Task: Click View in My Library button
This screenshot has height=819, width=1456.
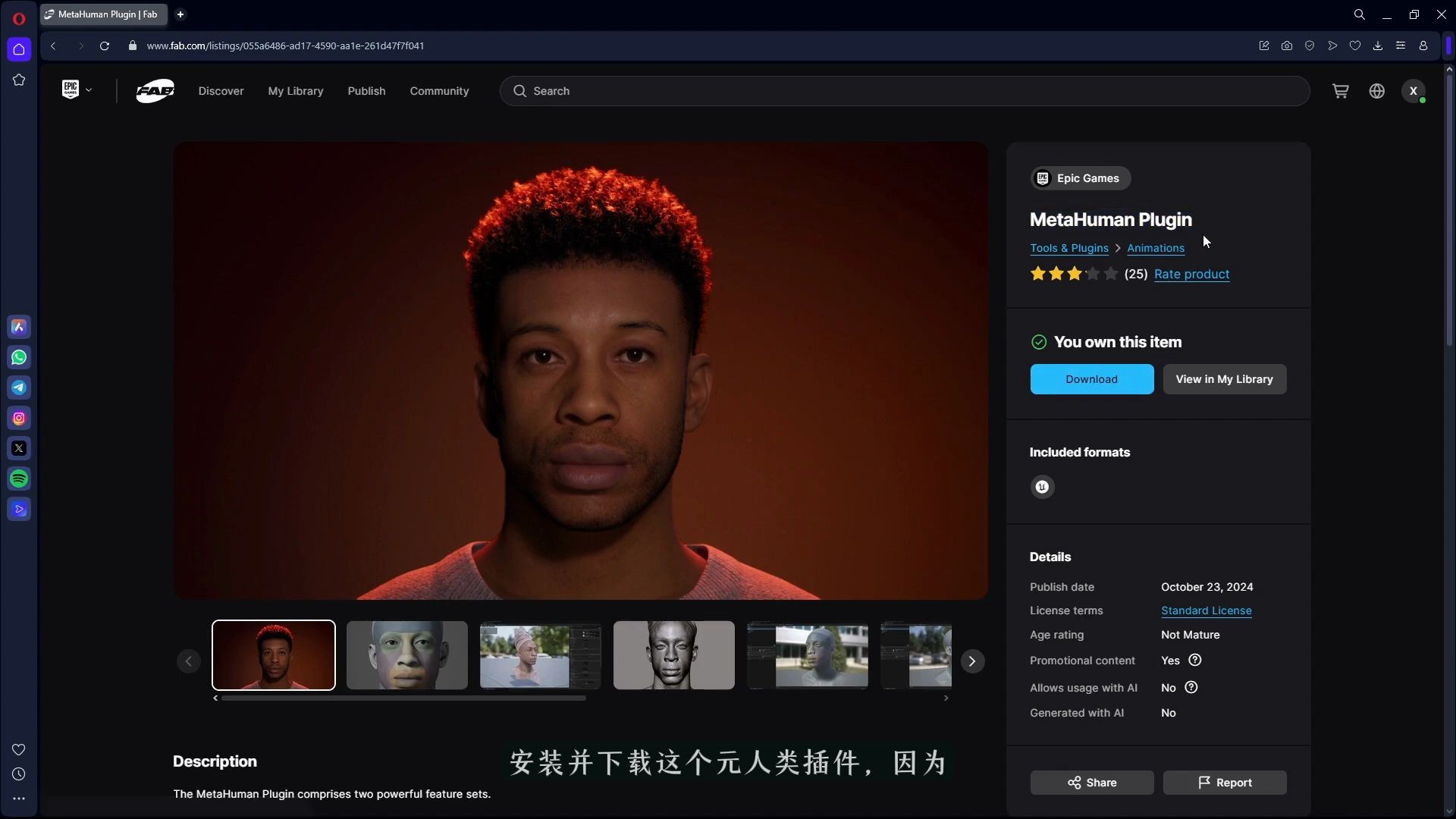Action: (1224, 379)
